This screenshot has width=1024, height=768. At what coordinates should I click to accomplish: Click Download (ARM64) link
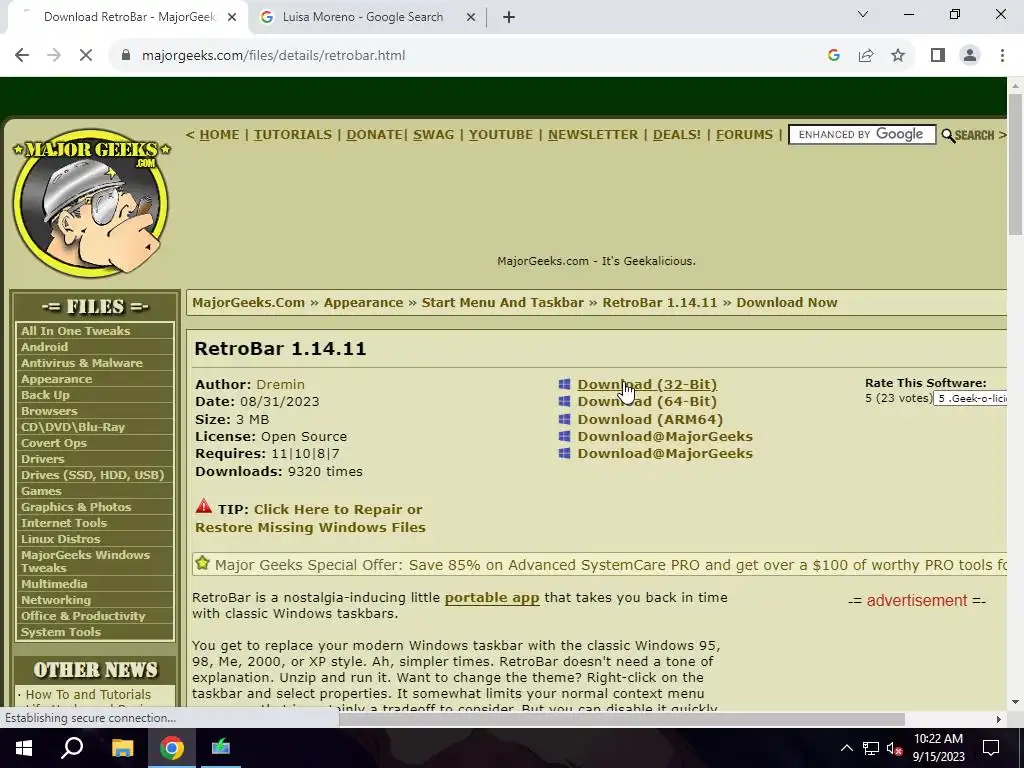(x=650, y=419)
